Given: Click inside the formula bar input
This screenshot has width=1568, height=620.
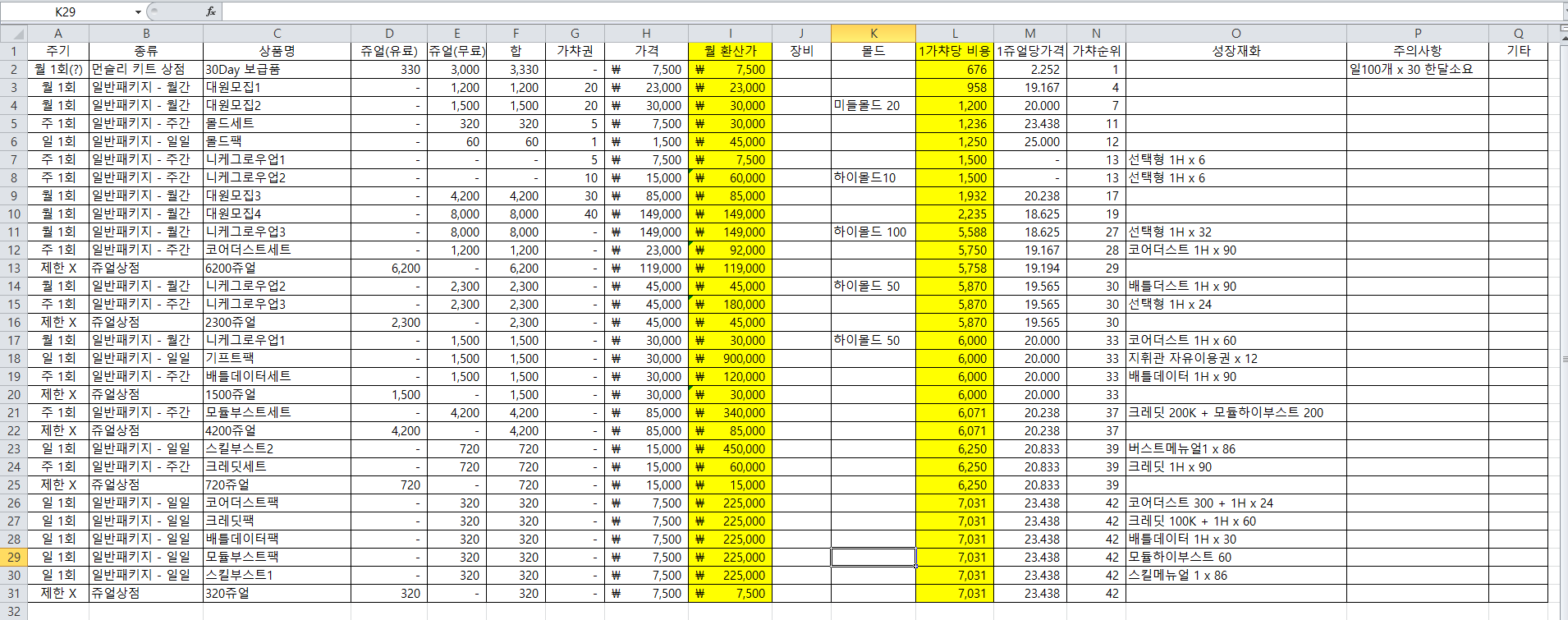Looking at the screenshot, I should [x=821, y=11].
